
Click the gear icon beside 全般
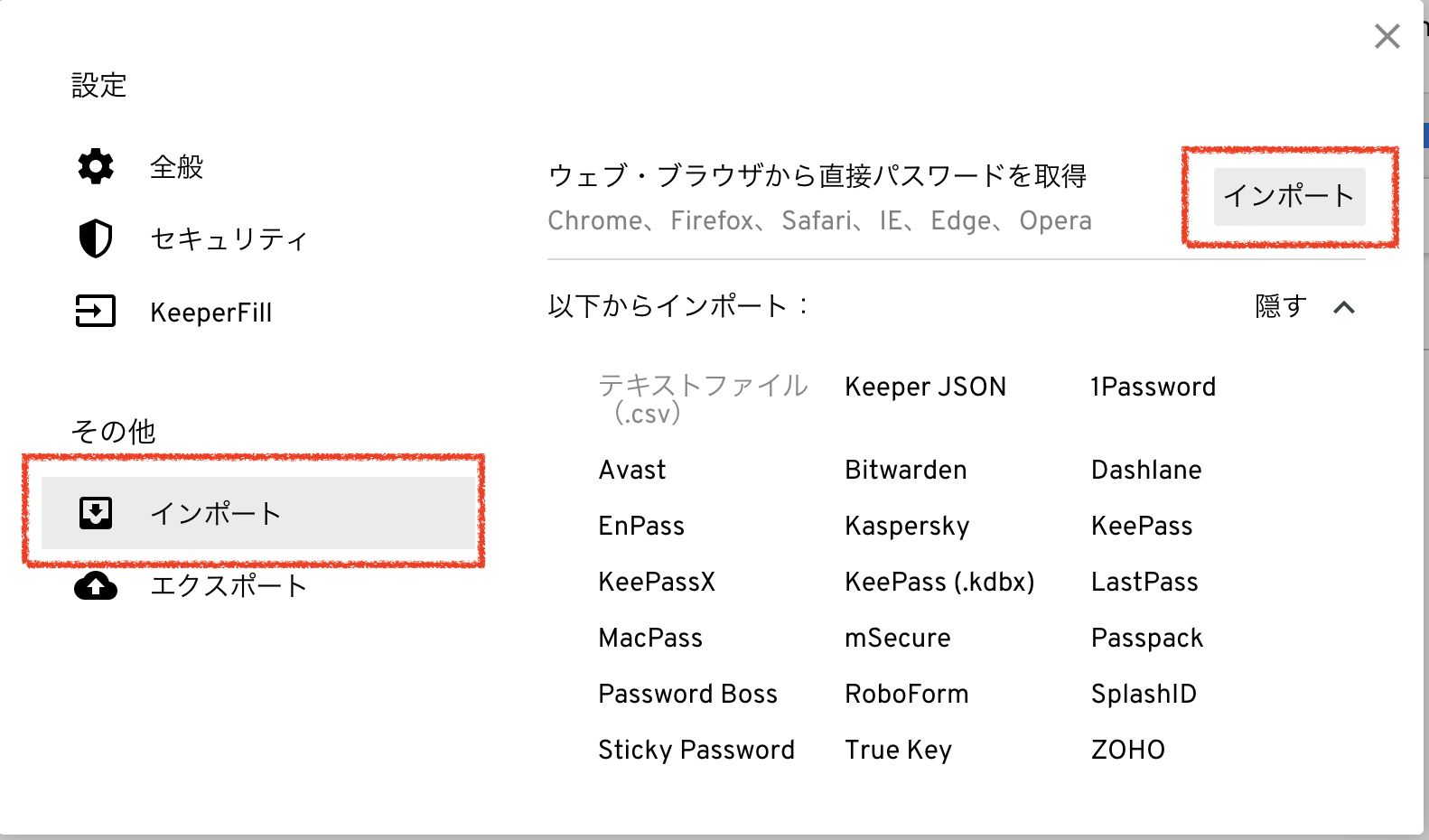click(x=96, y=166)
